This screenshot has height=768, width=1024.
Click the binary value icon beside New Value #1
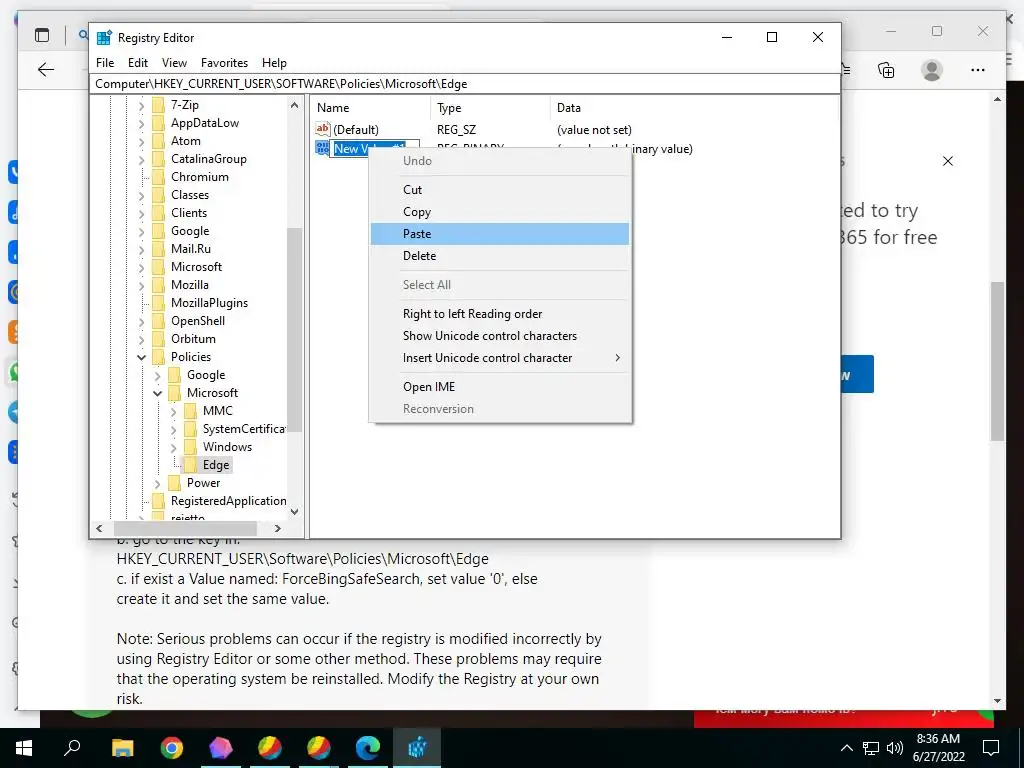click(322, 148)
